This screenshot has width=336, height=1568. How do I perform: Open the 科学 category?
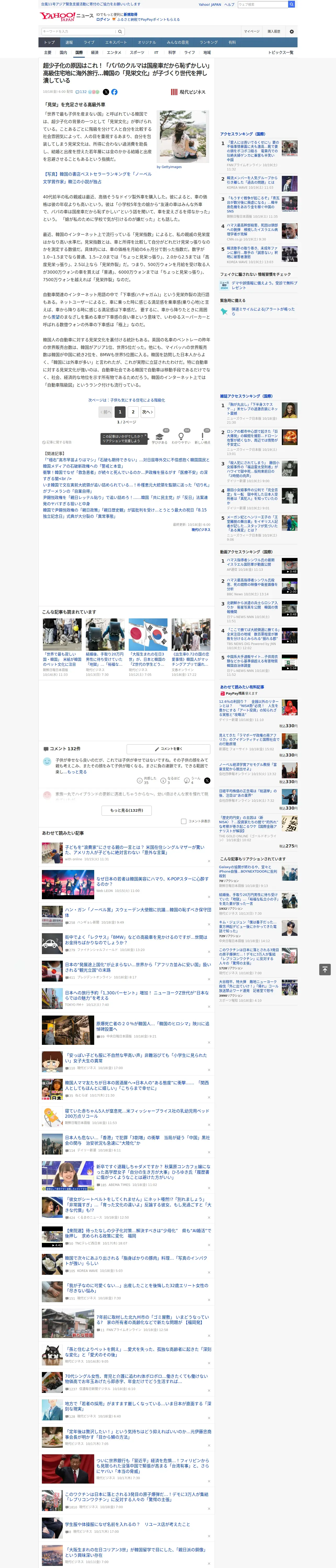click(172, 52)
